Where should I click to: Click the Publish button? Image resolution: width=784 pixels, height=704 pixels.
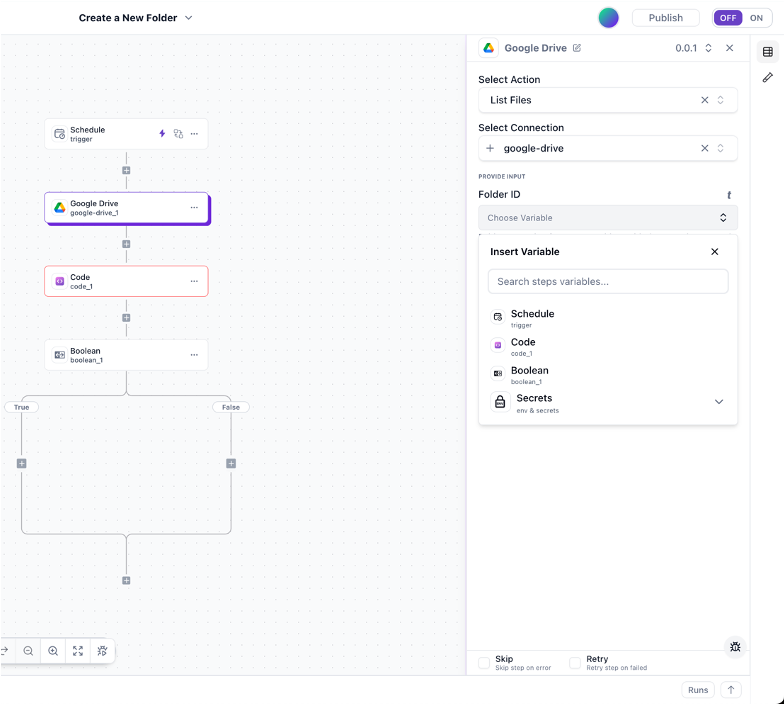665,18
